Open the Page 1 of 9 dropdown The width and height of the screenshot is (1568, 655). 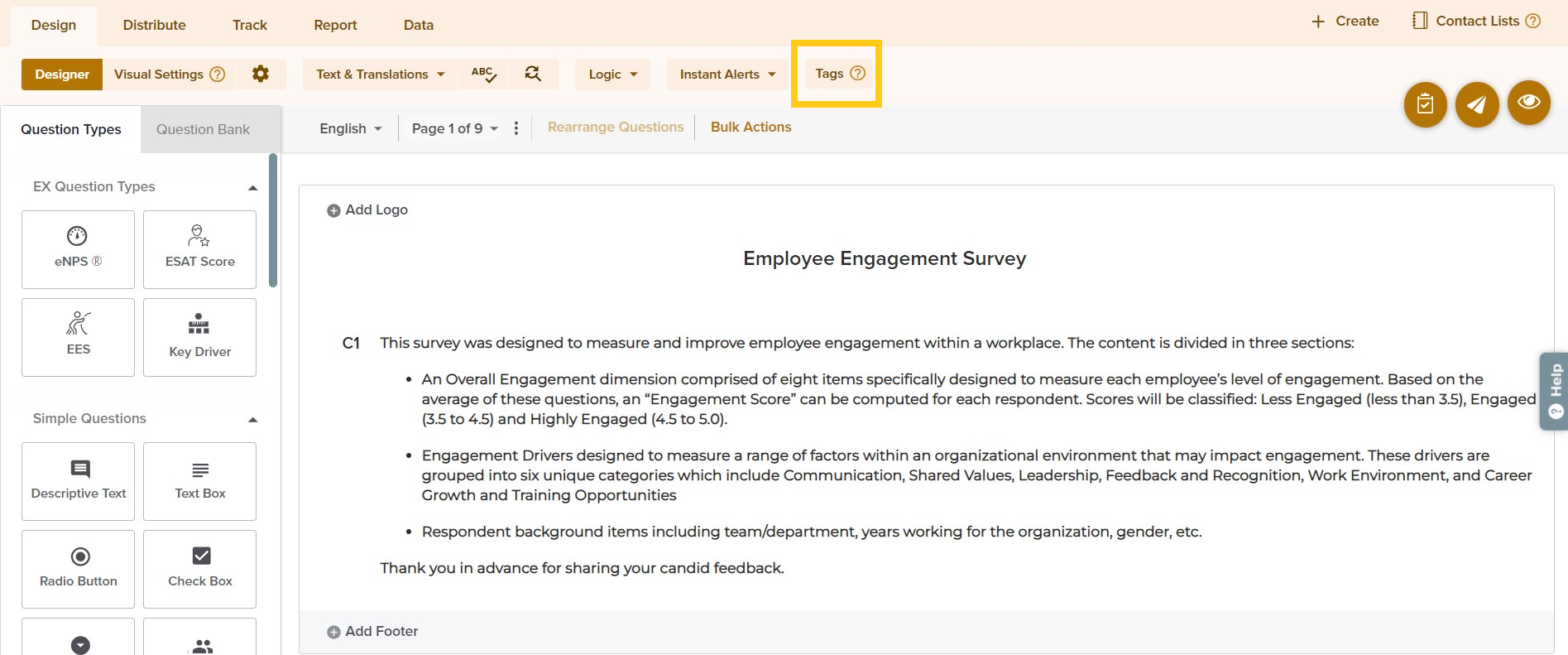coord(455,128)
